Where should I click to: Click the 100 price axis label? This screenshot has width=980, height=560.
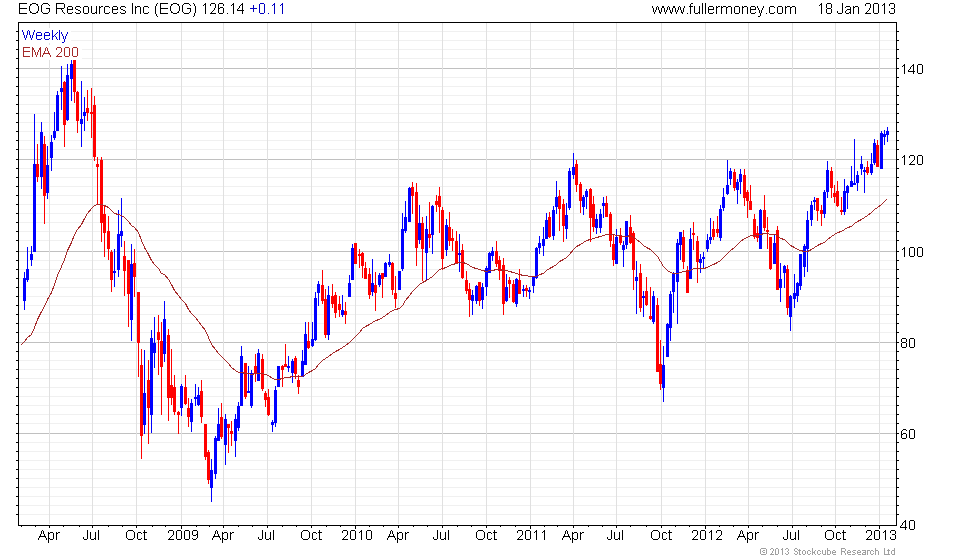point(912,251)
